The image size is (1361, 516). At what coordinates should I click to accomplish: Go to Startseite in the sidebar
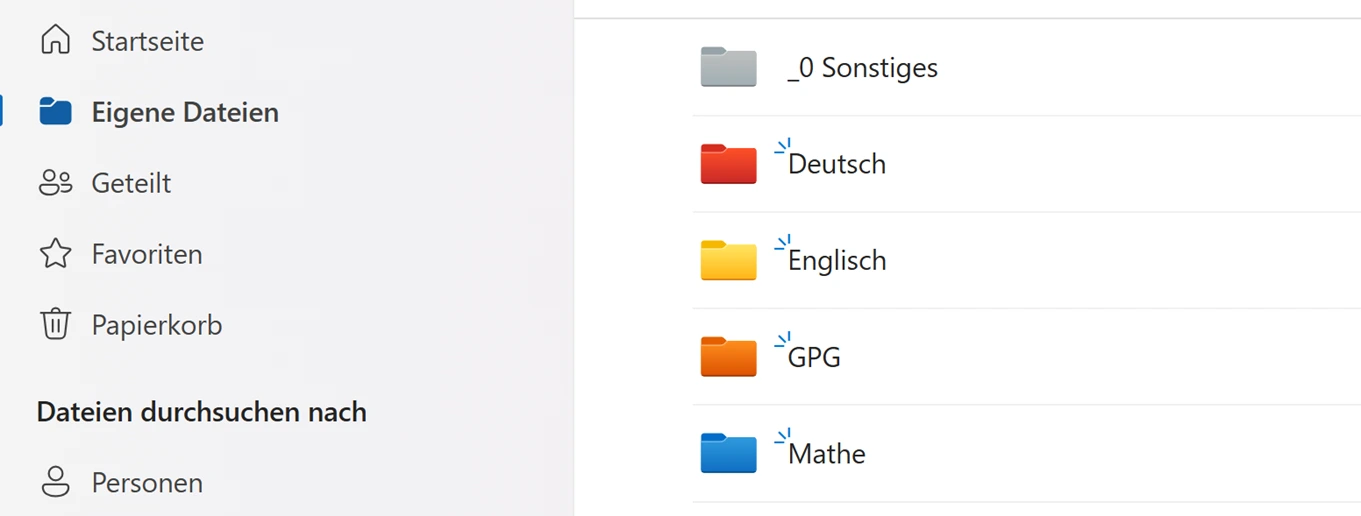click(147, 41)
